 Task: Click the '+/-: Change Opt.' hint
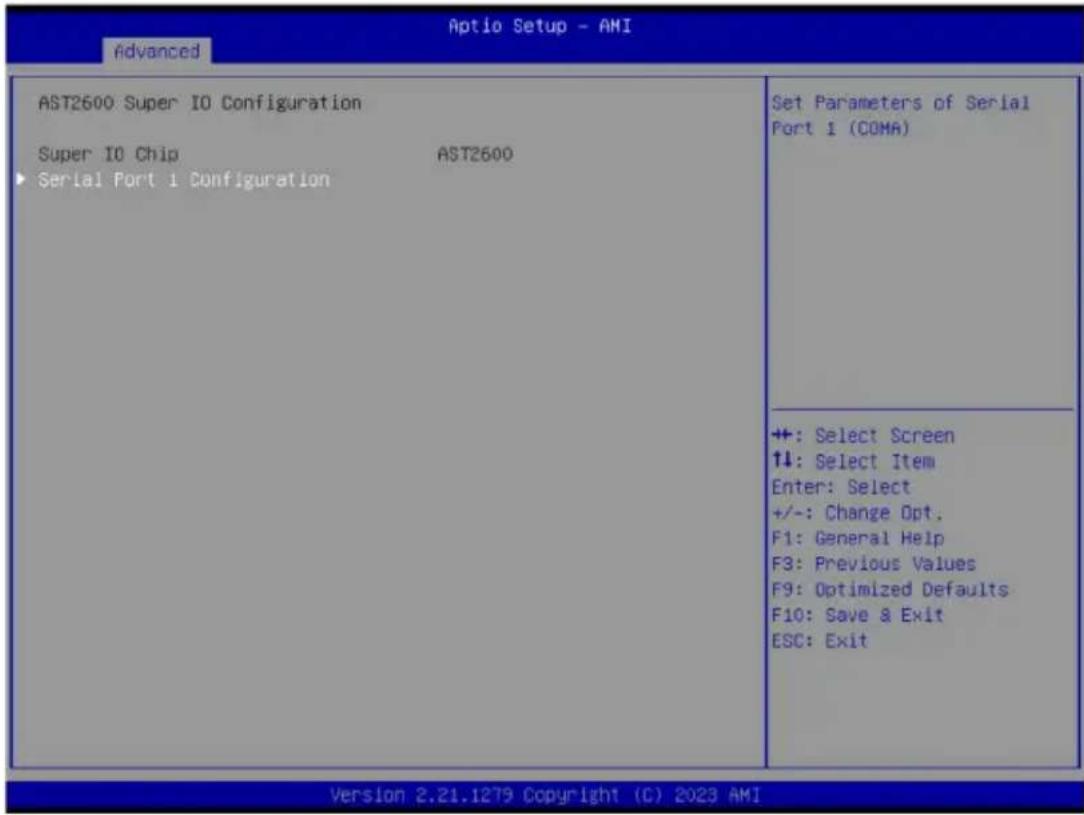(857, 512)
